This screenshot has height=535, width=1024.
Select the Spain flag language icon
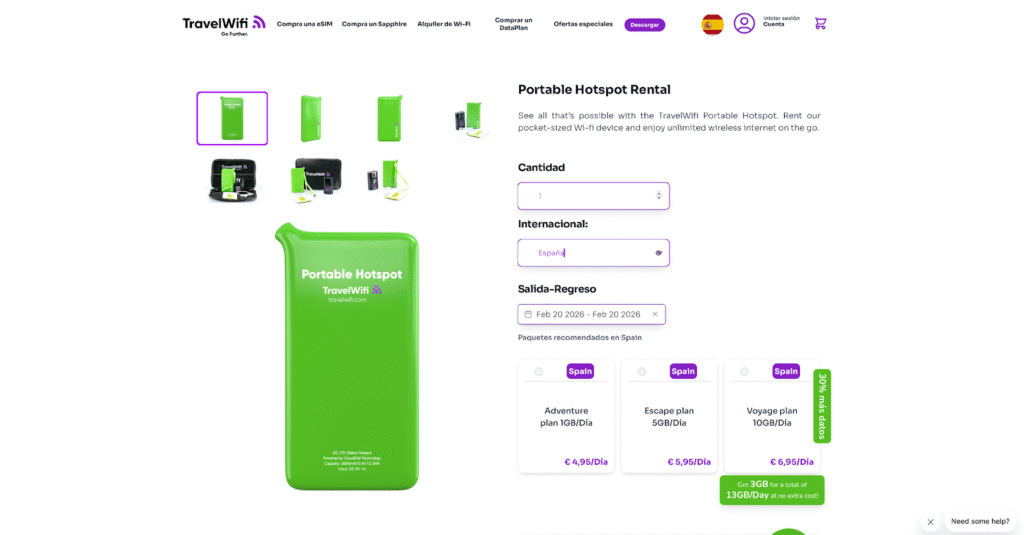click(712, 24)
